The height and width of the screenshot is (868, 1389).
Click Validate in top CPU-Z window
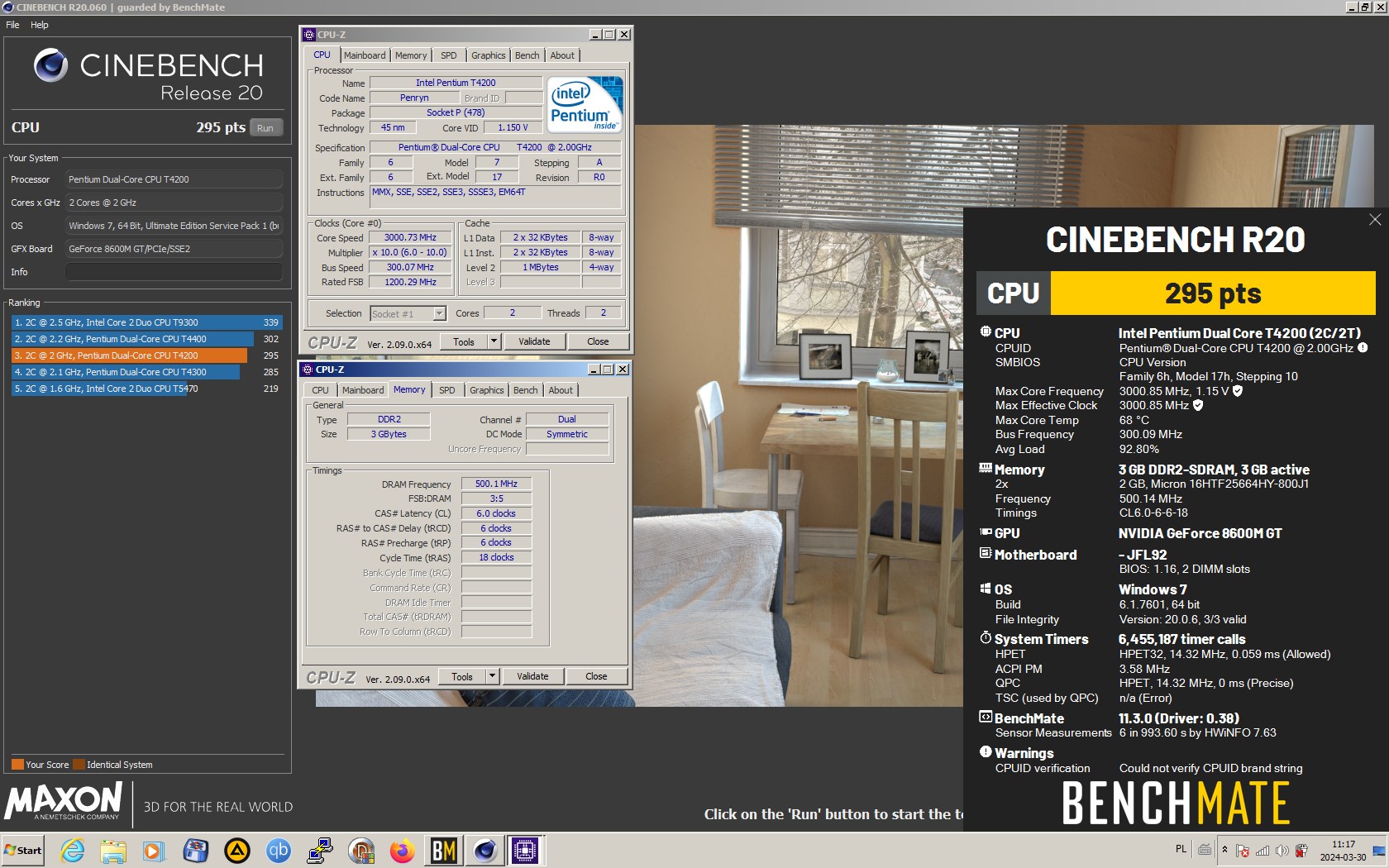pos(534,341)
